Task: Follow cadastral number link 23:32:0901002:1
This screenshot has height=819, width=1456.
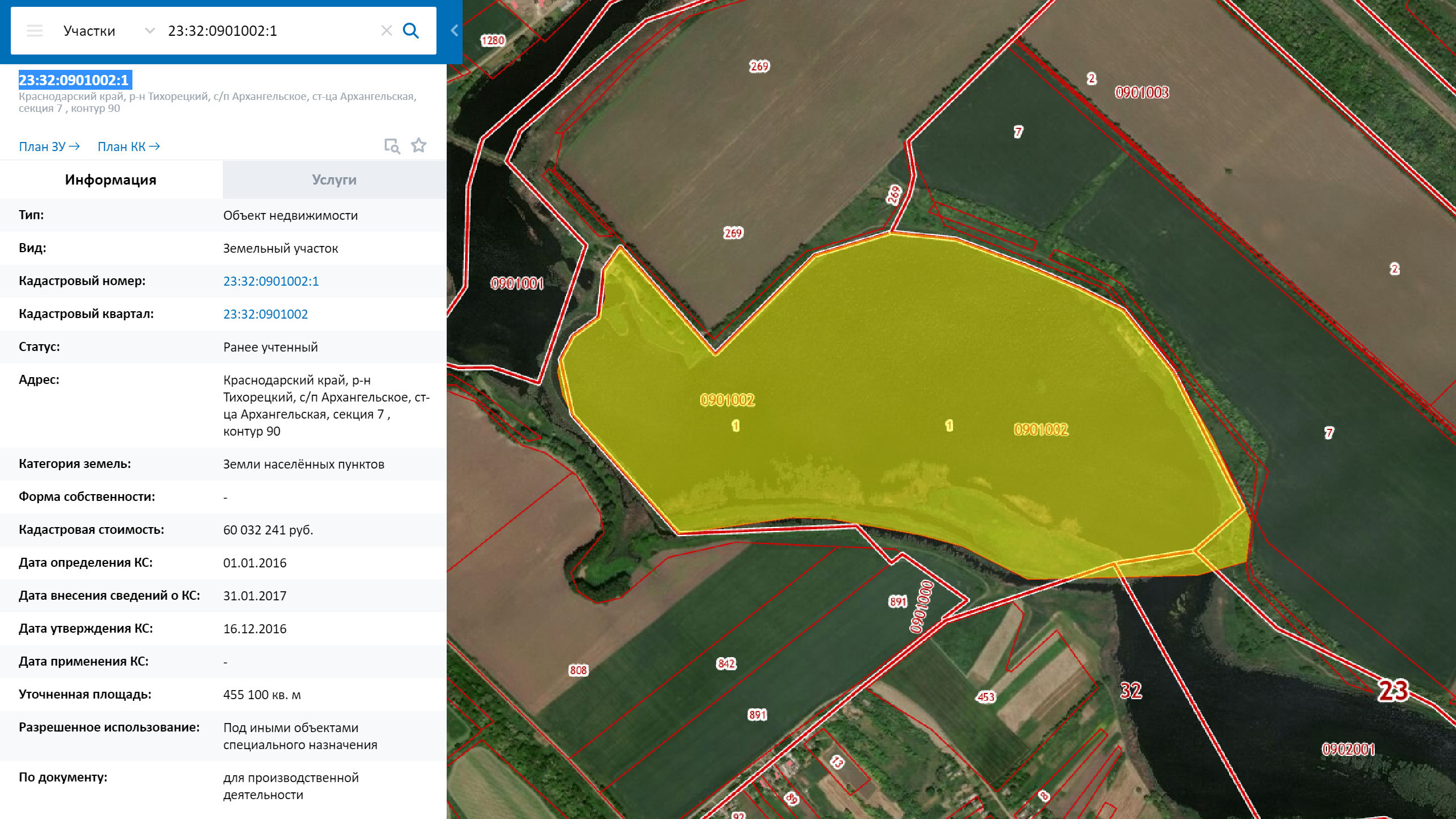Action: point(271,281)
